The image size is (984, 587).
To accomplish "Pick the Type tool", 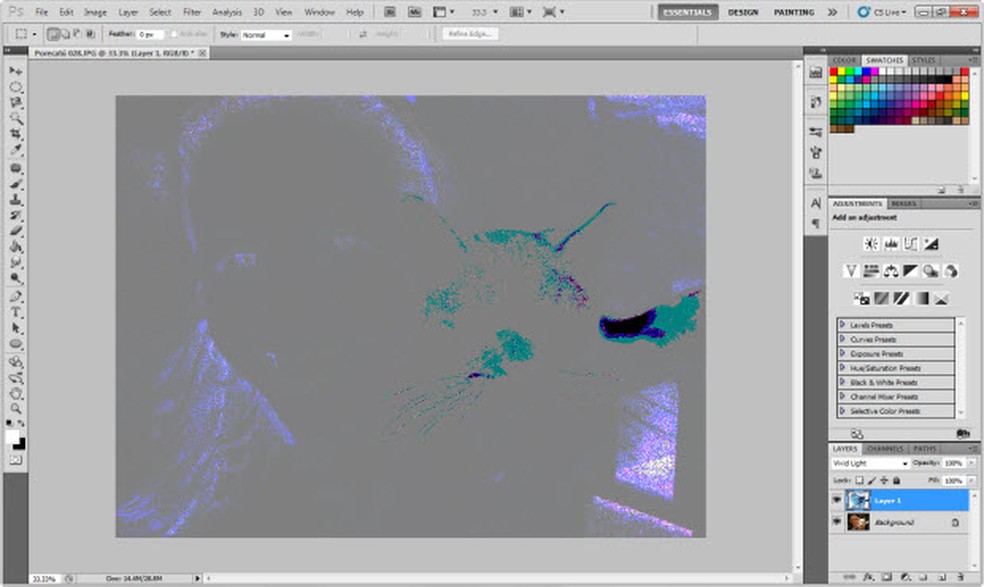I will tap(16, 312).
